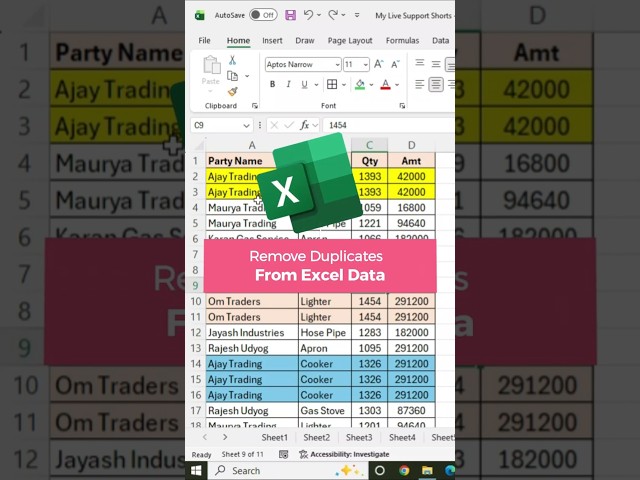Image resolution: width=640 pixels, height=480 pixels.
Task: Open the Undo history dropdown
Action: (319, 15)
